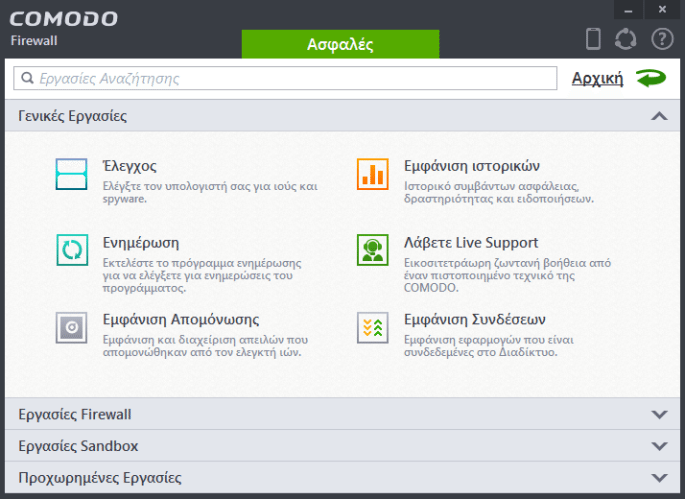Click the green return arrow next to Αρχική
Screen dimensions: 685x499
tap(651, 78)
